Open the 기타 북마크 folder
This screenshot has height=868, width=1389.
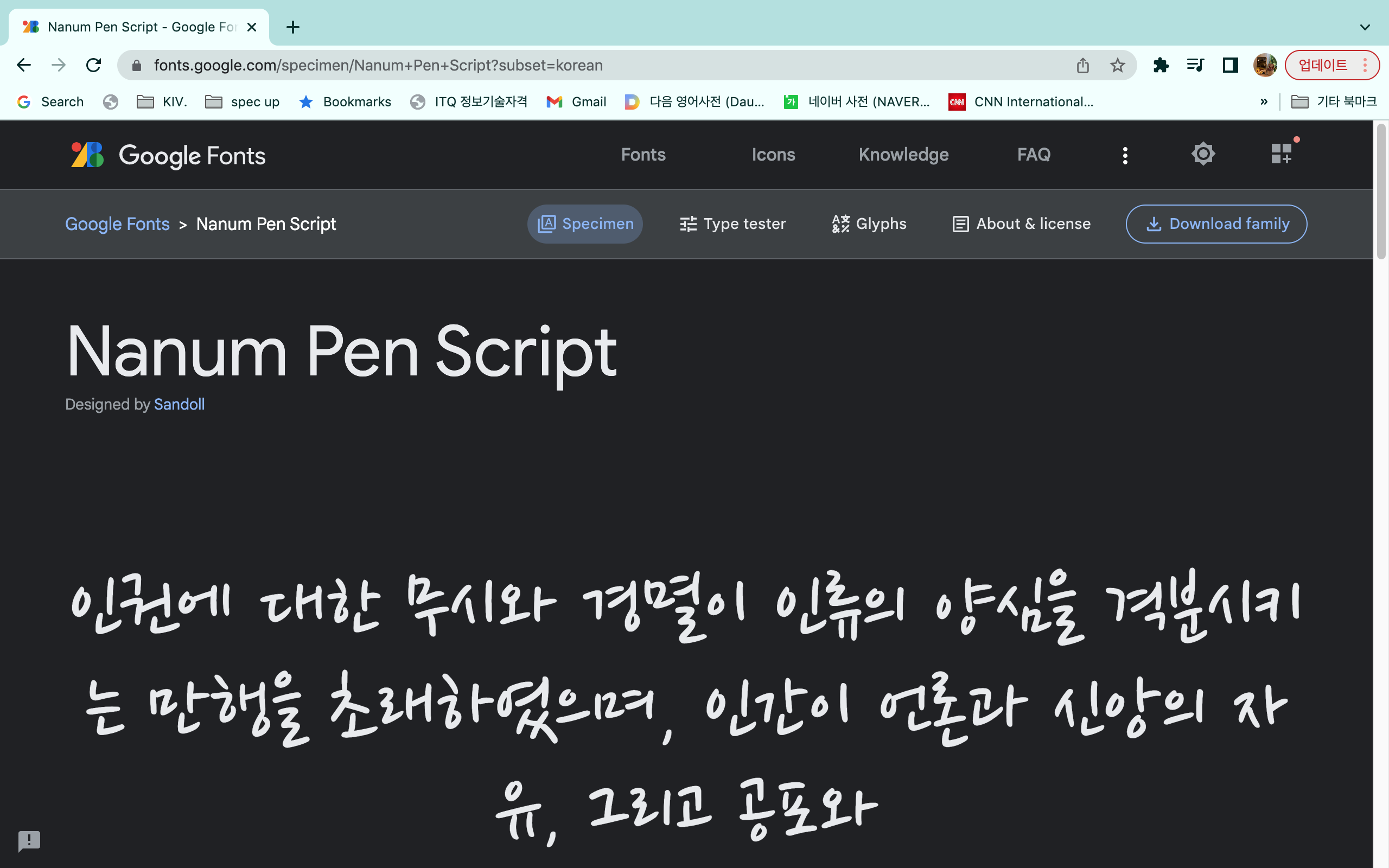click(x=1333, y=101)
